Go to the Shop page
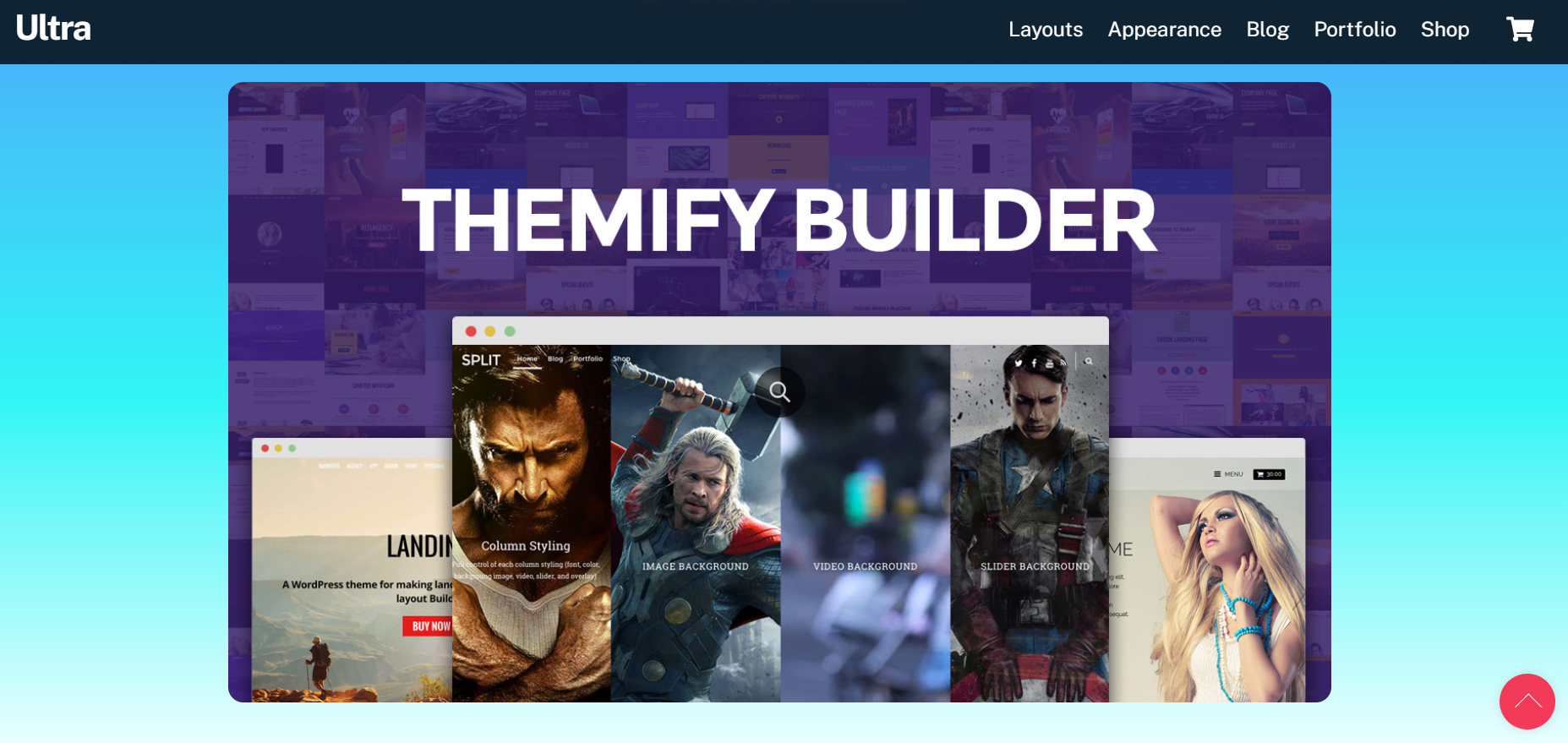This screenshot has height=743, width=1568. point(1445,30)
